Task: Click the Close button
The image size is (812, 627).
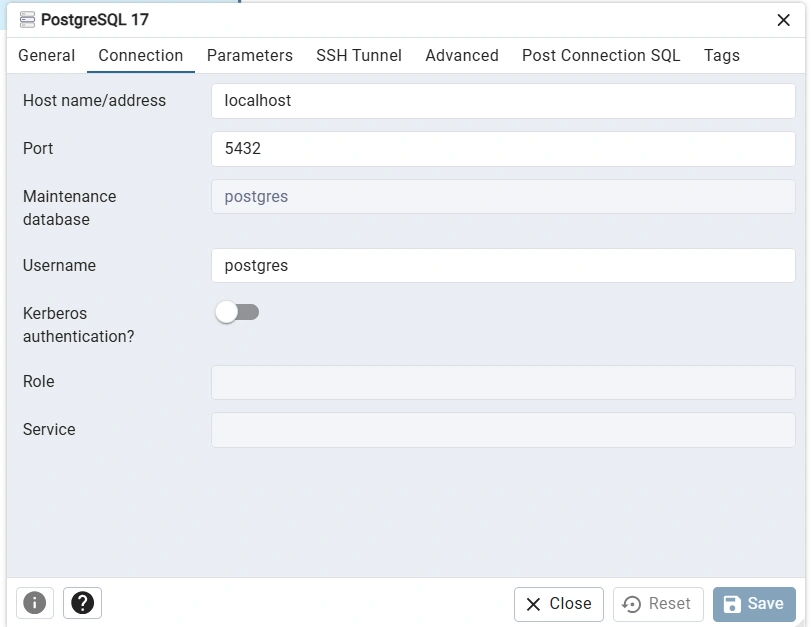Action: tap(559, 604)
